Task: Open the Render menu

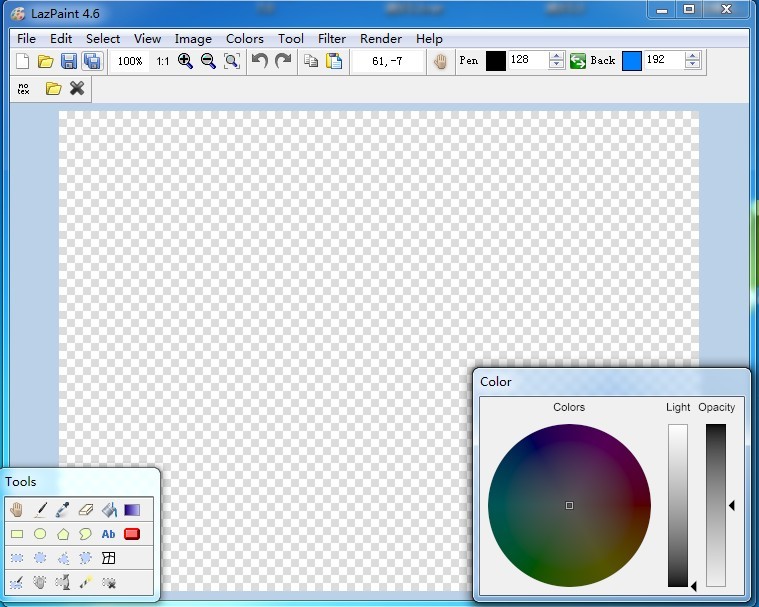Action: pos(381,39)
